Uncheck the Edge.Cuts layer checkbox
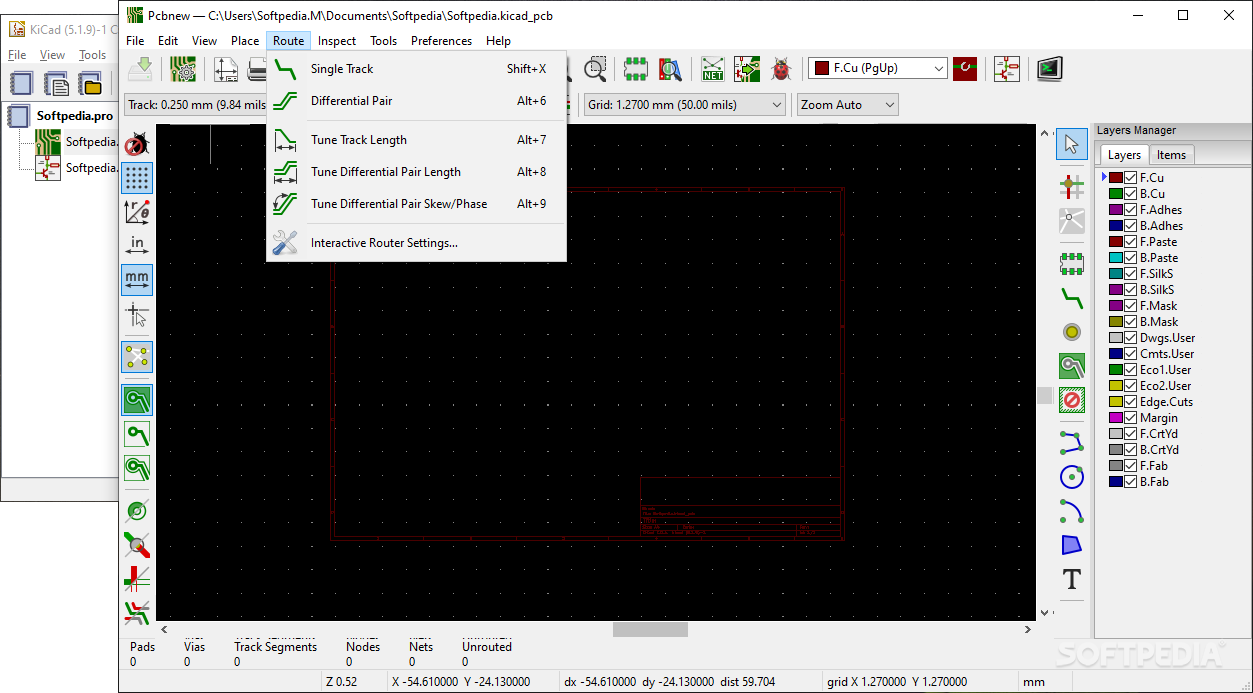Image resolution: width=1253 pixels, height=693 pixels. 1131,402
